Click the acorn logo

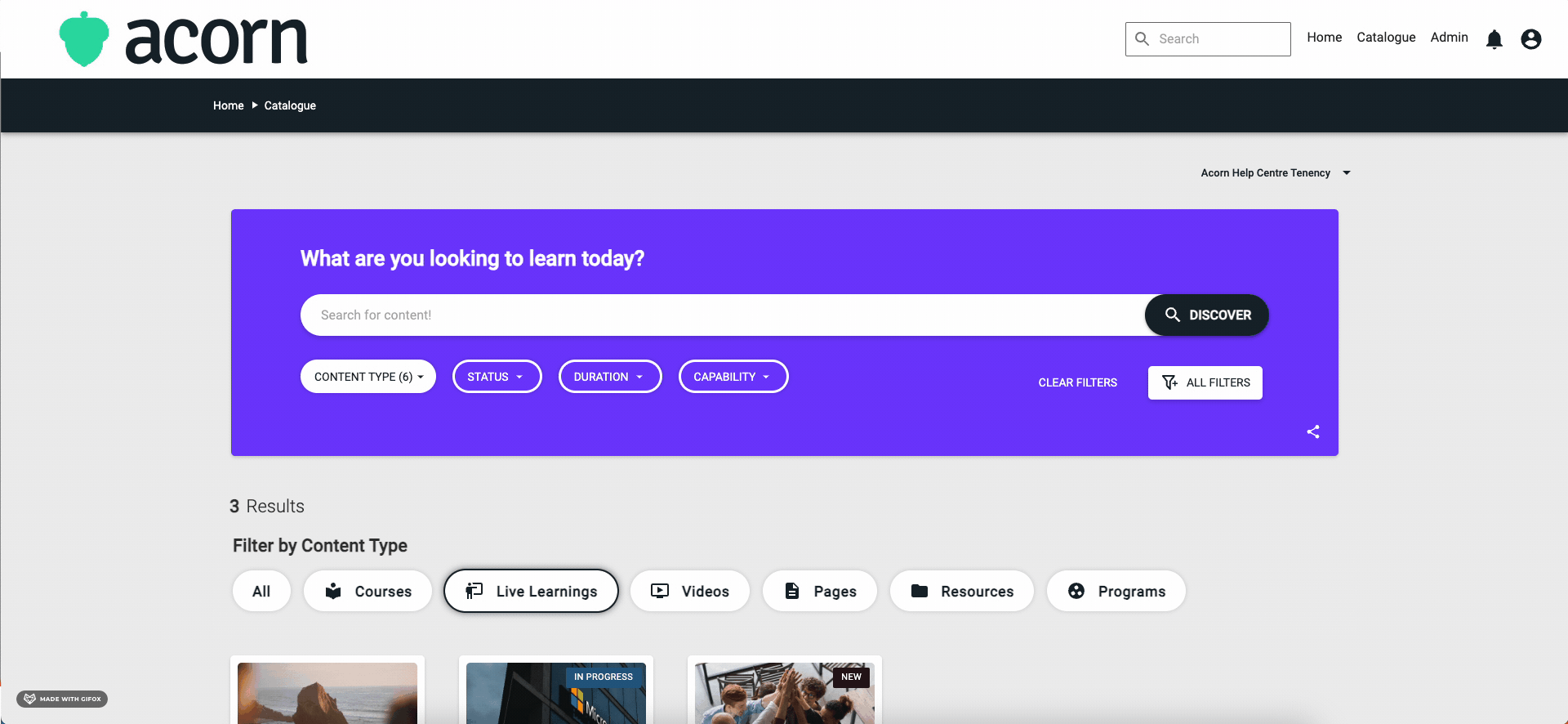tap(184, 39)
